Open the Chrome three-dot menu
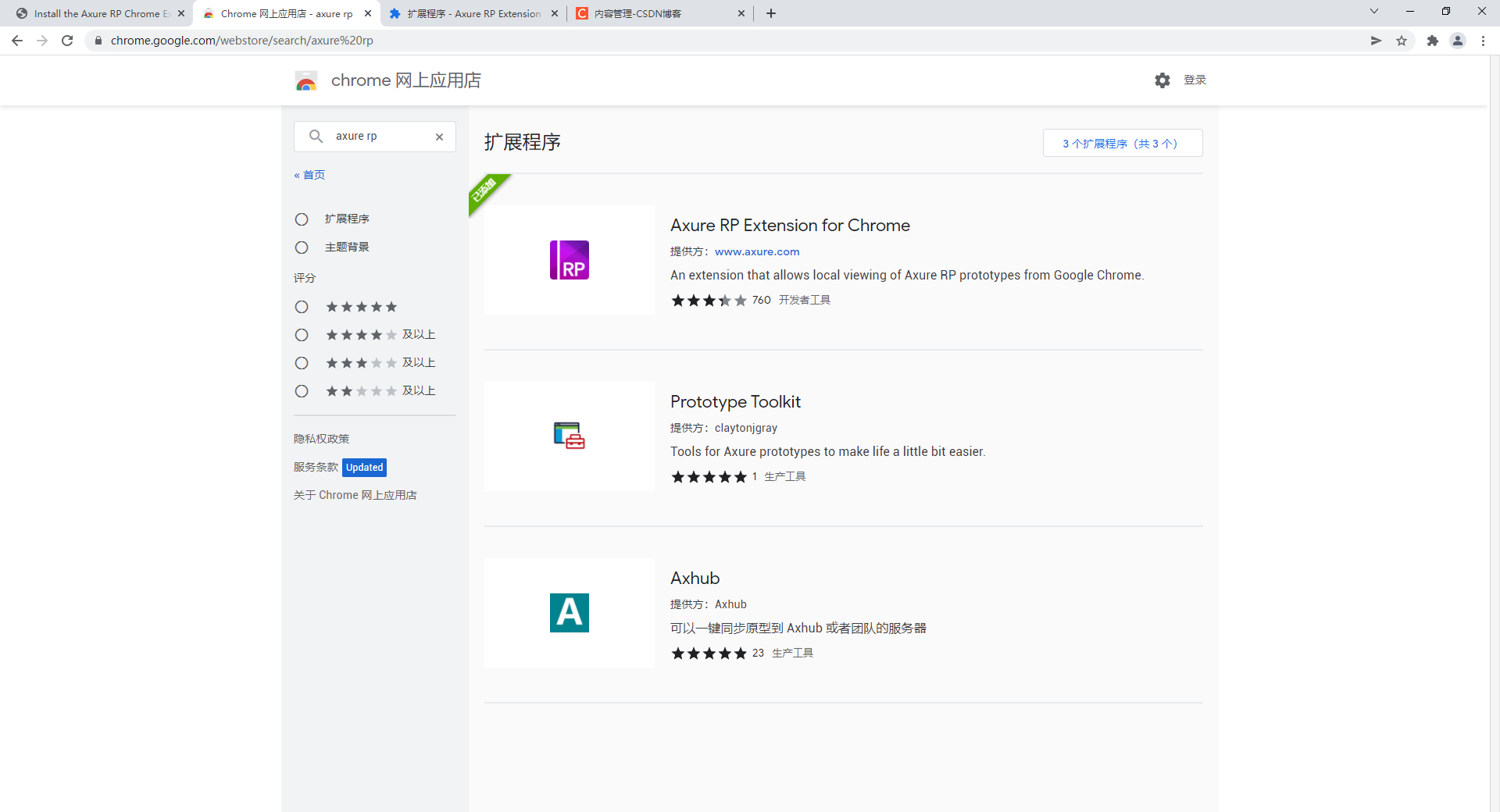This screenshot has height=812, width=1500. [1483, 41]
